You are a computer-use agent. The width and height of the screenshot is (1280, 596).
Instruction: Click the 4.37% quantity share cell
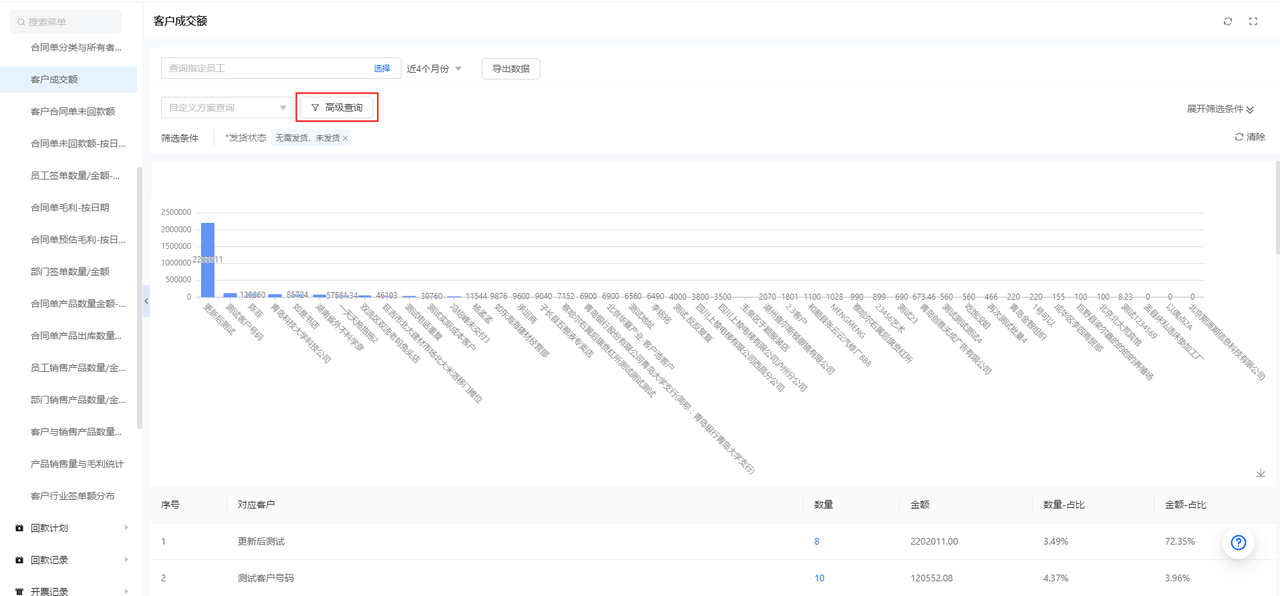click(x=1055, y=578)
